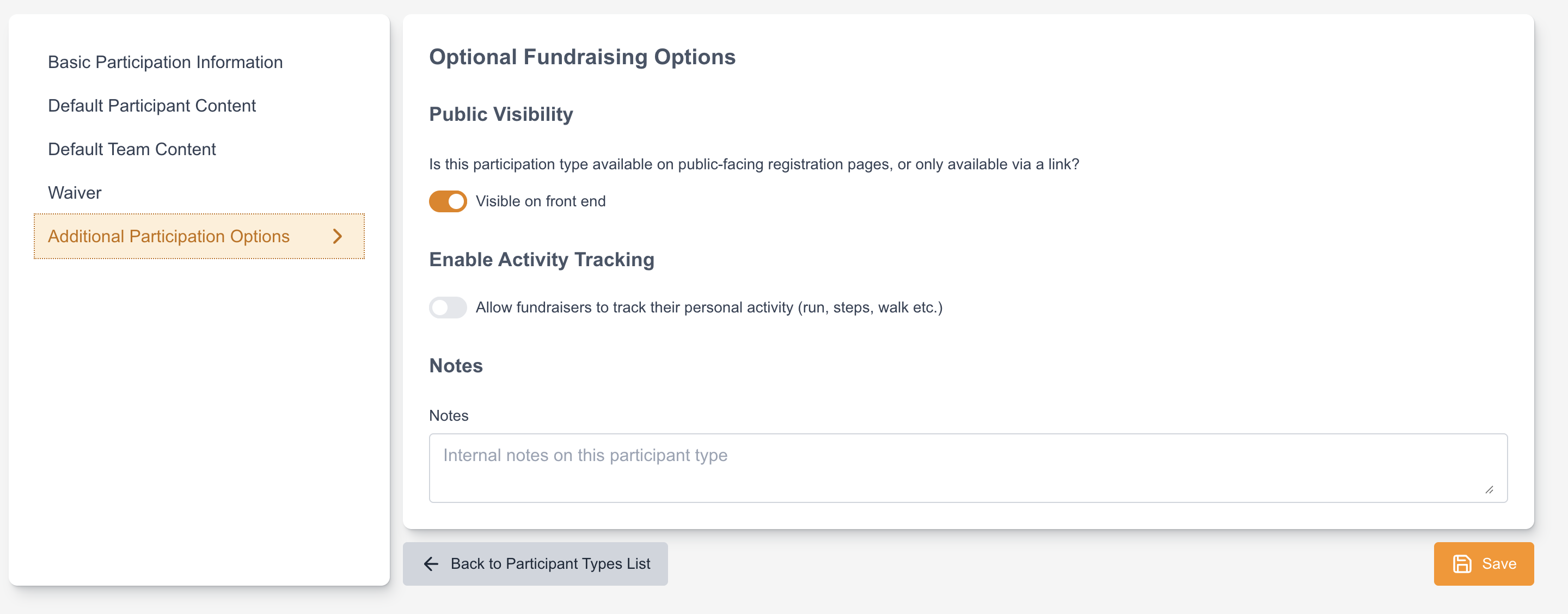Click the floppy disk icon on Save

(1462, 564)
